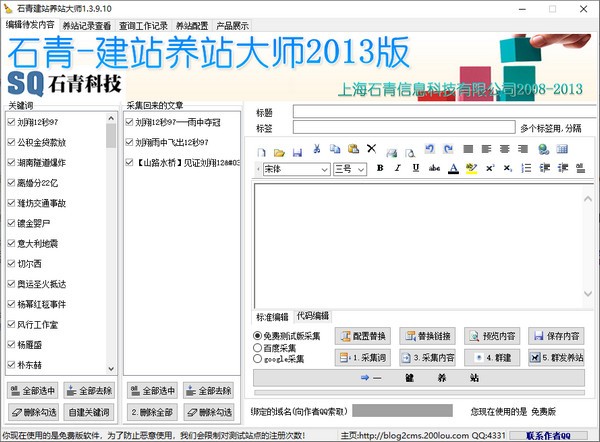The height and width of the screenshot is (442, 600).
Task: Toggle underline formatting
Action: pos(416,168)
